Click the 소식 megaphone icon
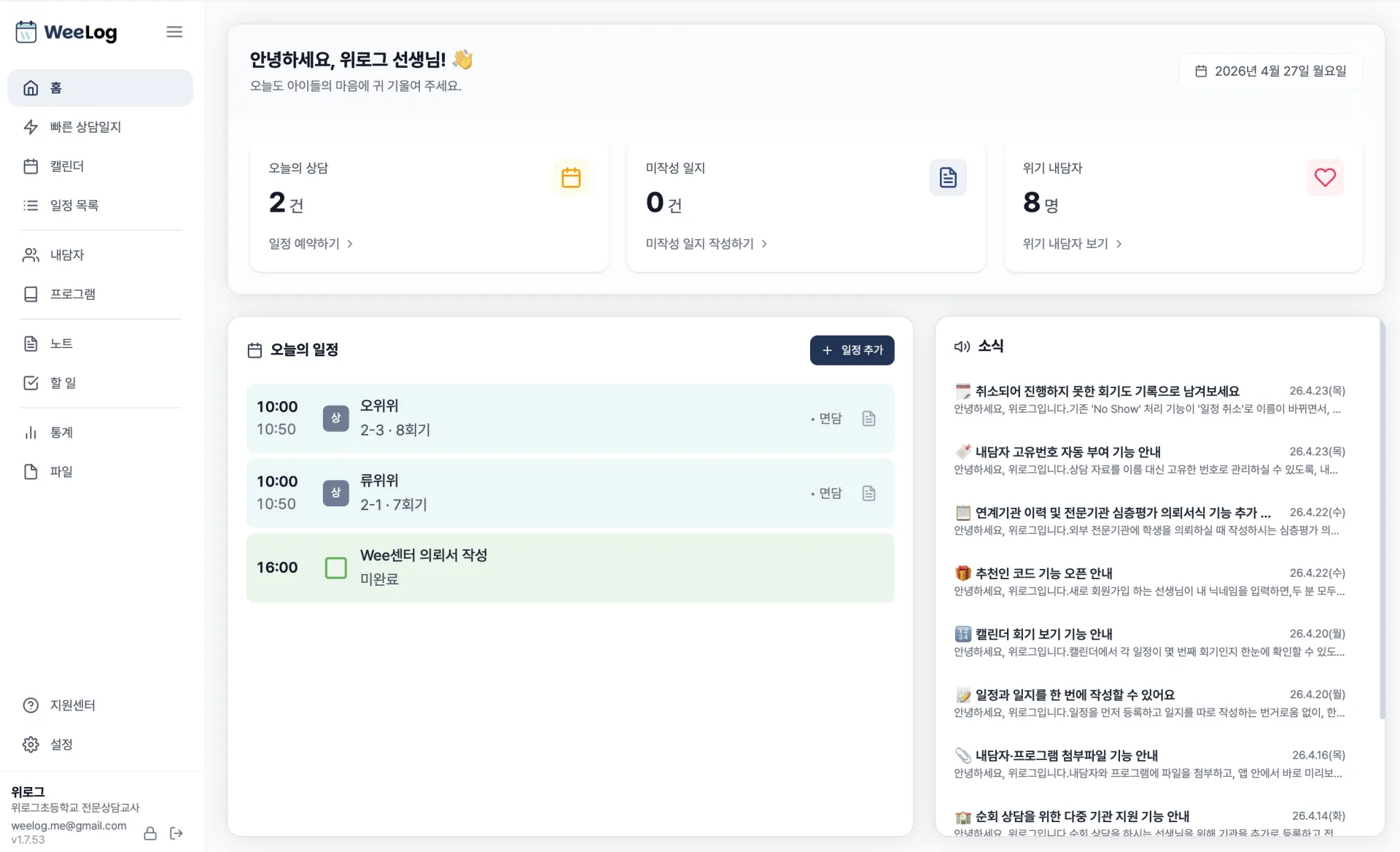The width and height of the screenshot is (1400, 852). point(962,346)
